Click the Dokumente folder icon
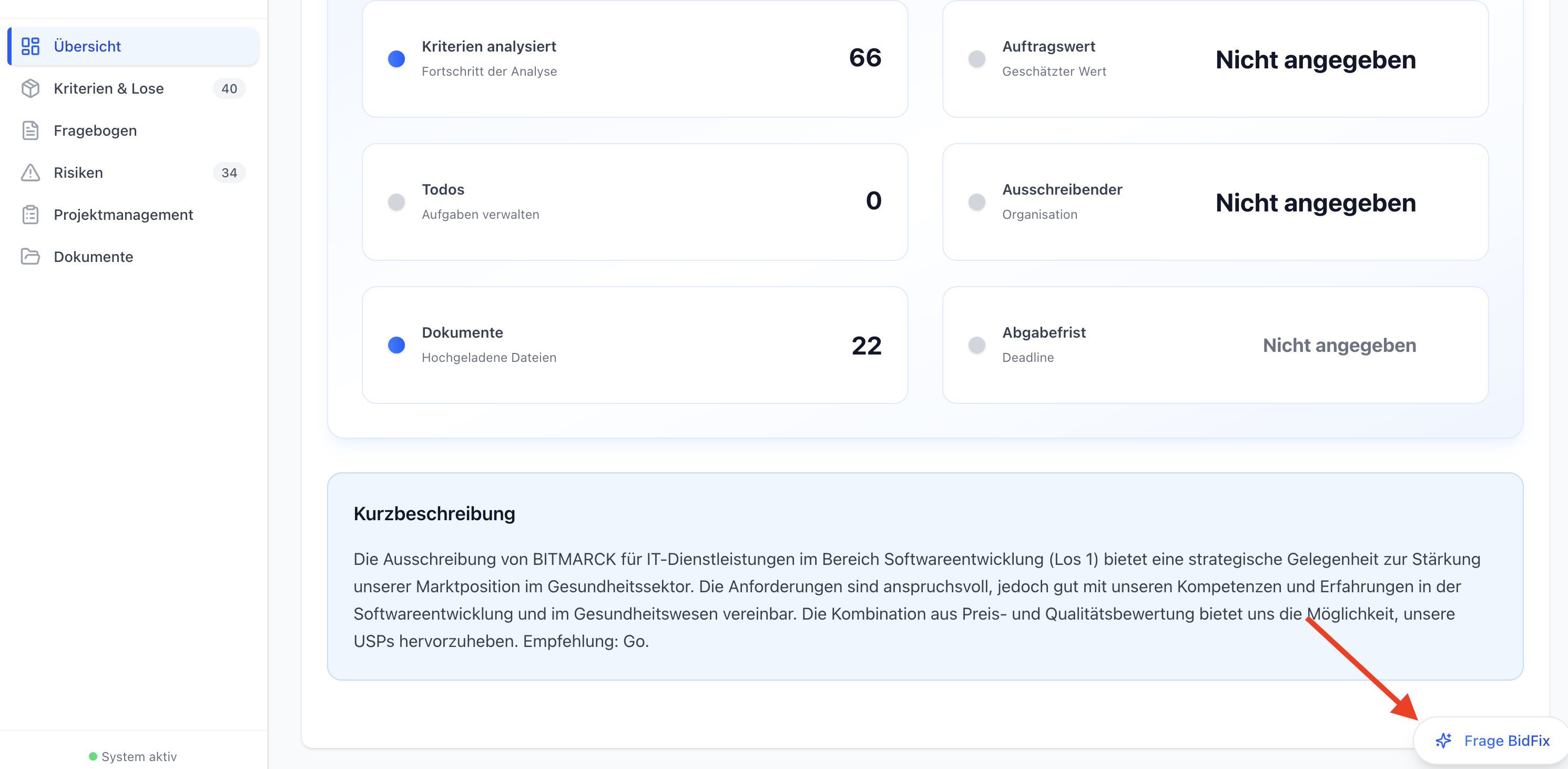 [30, 256]
